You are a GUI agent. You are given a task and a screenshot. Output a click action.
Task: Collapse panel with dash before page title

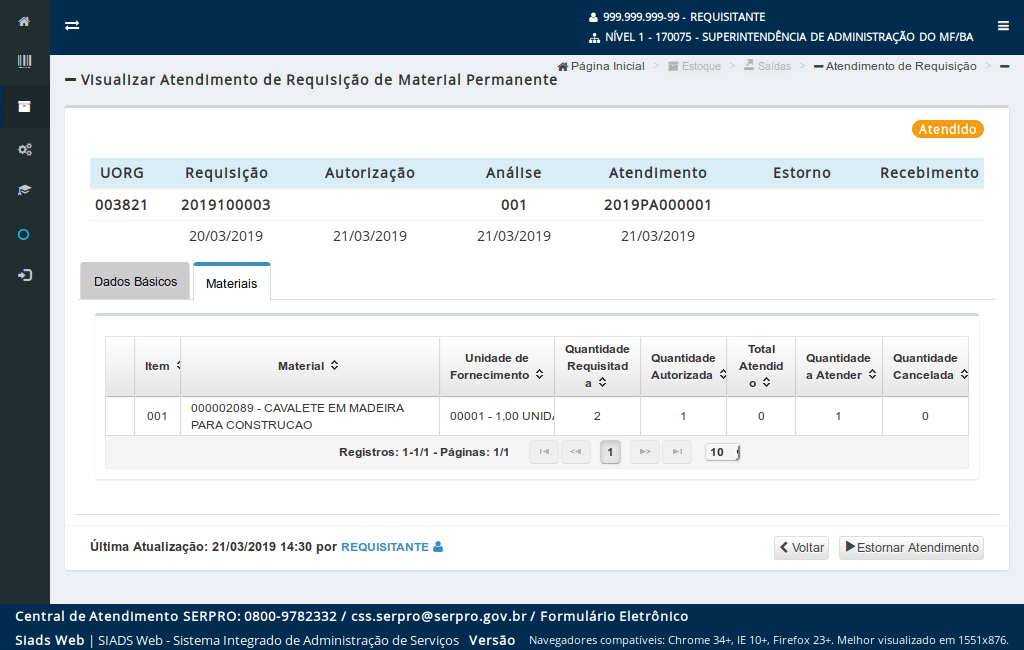[x=71, y=80]
